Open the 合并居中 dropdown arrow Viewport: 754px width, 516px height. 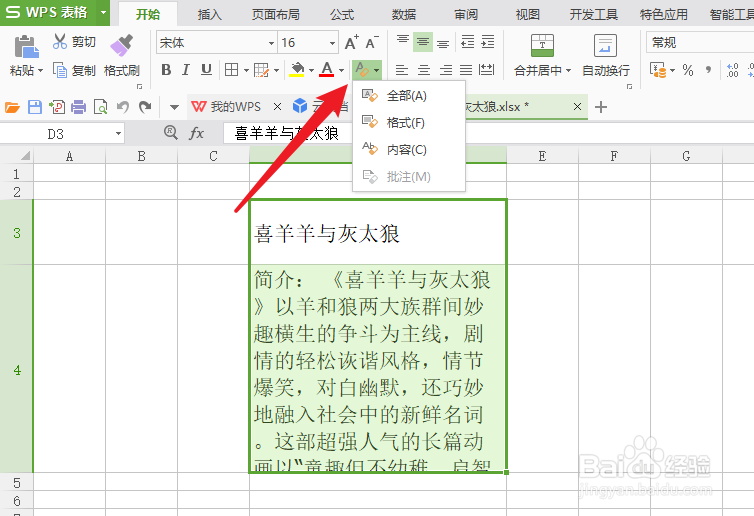tap(568, 71)
